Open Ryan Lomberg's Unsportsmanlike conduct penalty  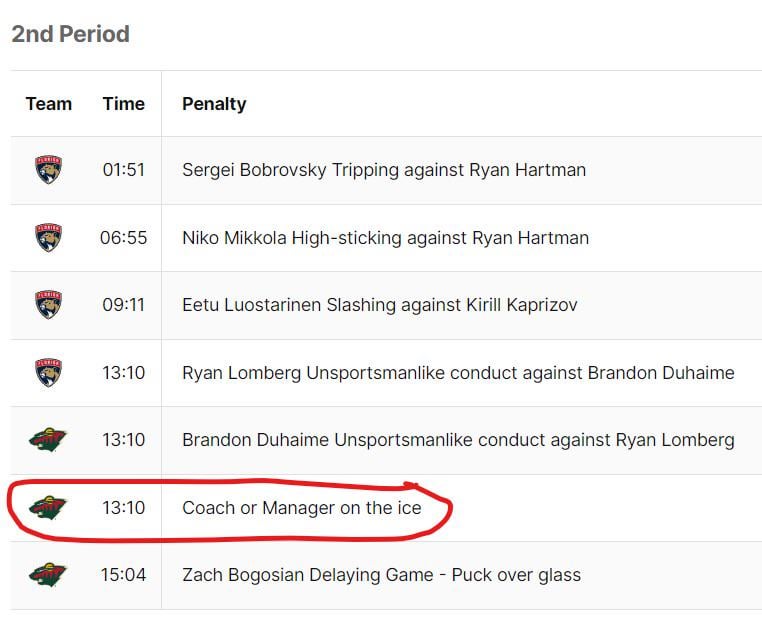[x=458, y=373]
